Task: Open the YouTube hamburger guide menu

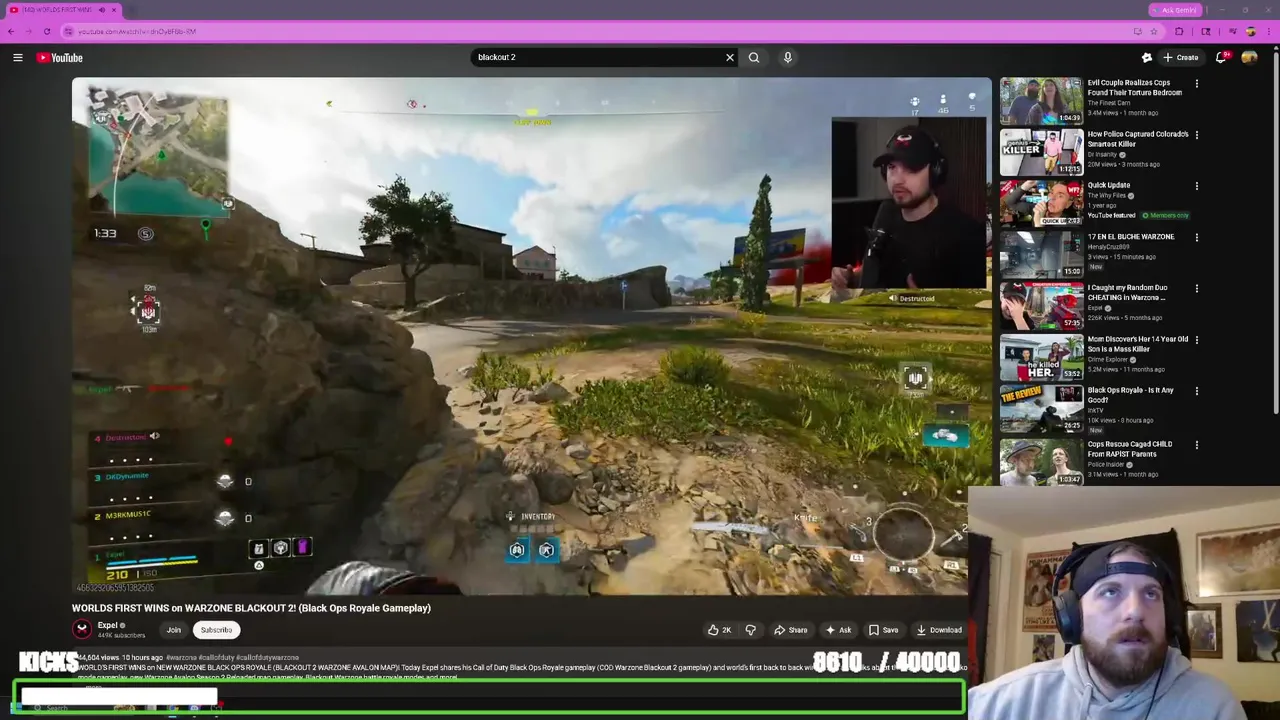Action: coord(18,58)
